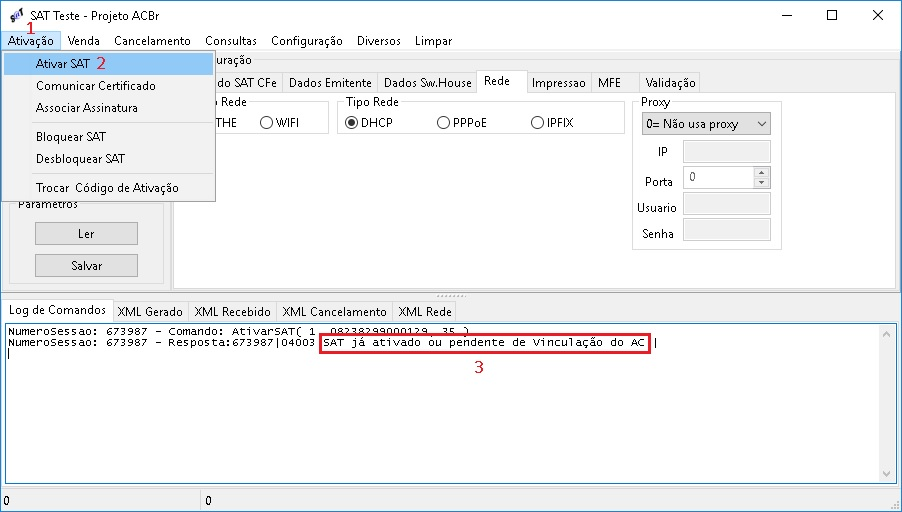Click the log scrollbar down arrow
This screenshot has width=902, height=512.
[x=886, y=474]
